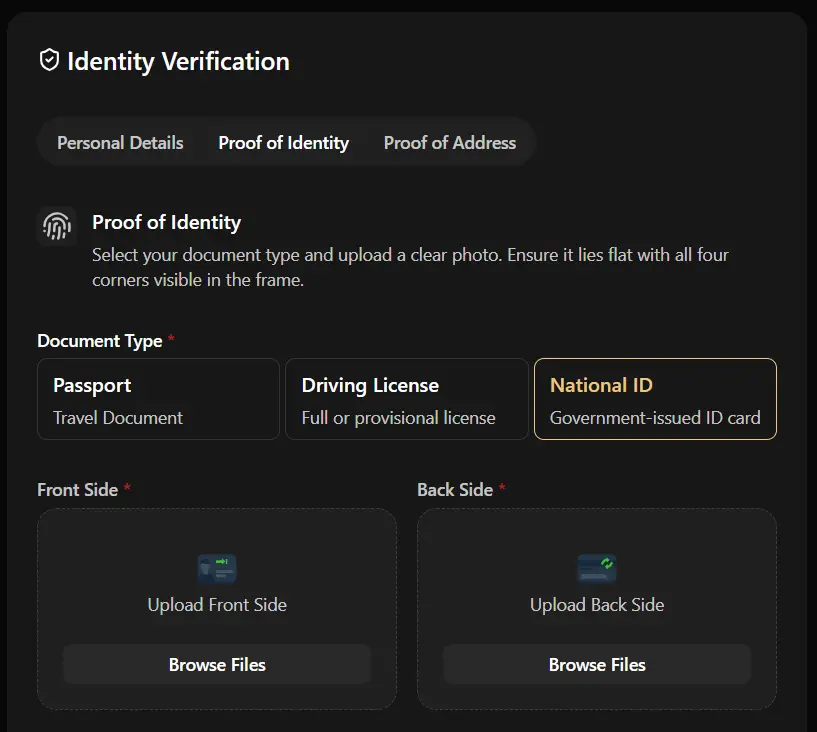
Task: Click the Proof of Identity section heading
Action: (x=167, y=222)
